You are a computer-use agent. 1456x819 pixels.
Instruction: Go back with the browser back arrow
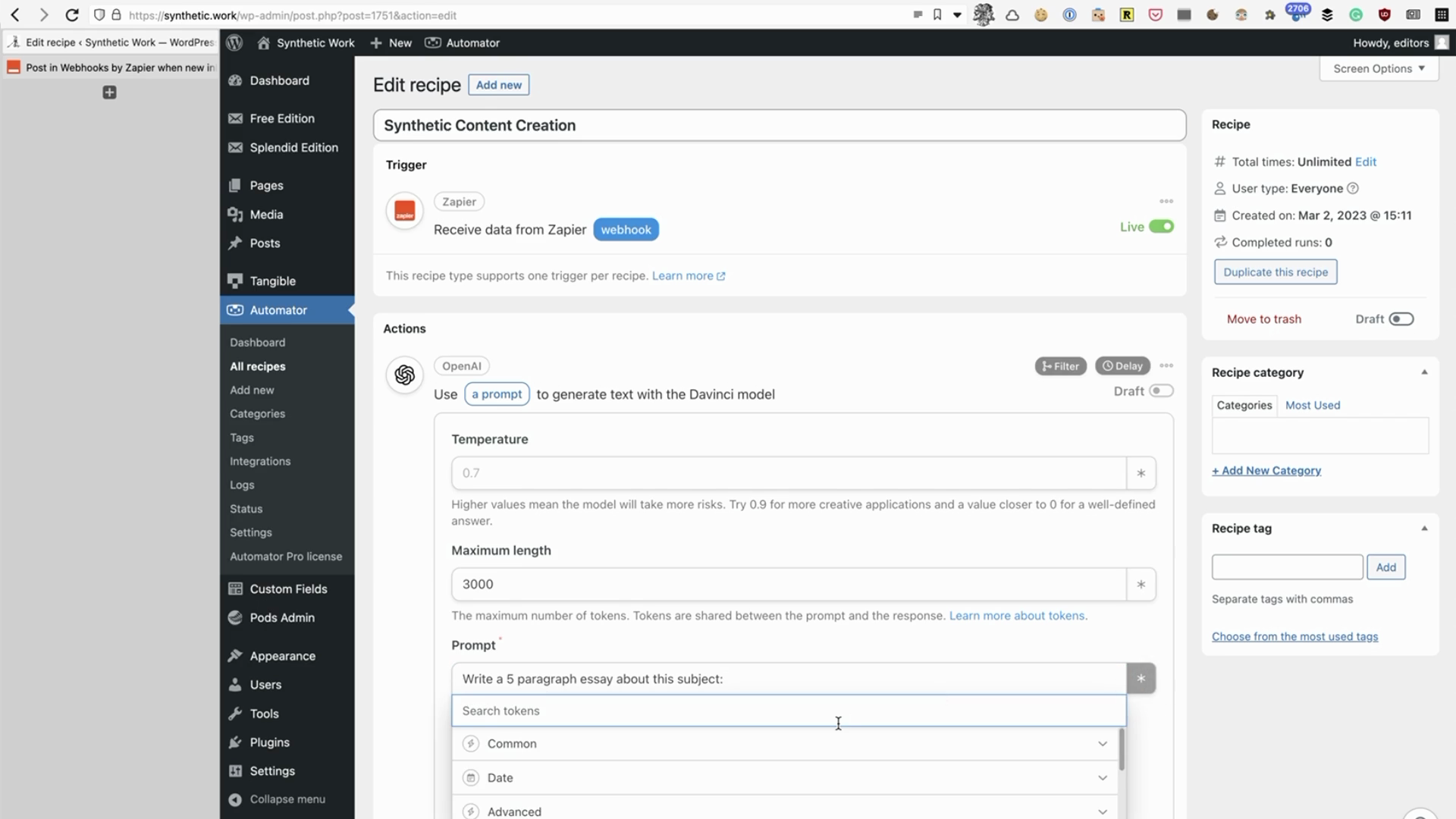pos(15,14)
